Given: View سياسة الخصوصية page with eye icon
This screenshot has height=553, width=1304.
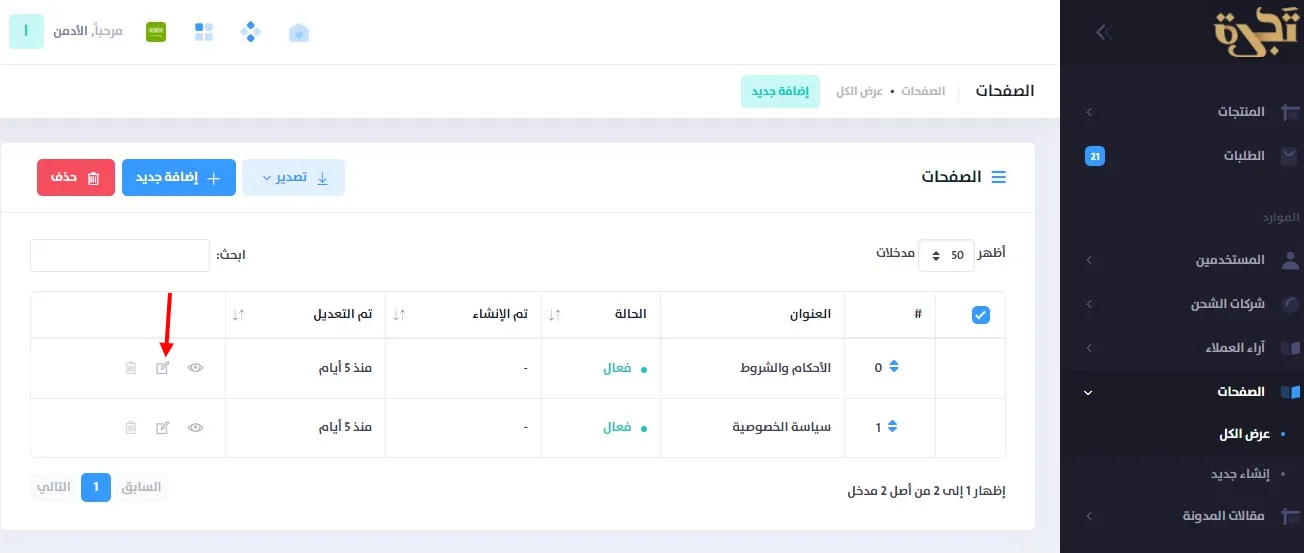Looking at the screenshot, I should [x=196, y=428].
